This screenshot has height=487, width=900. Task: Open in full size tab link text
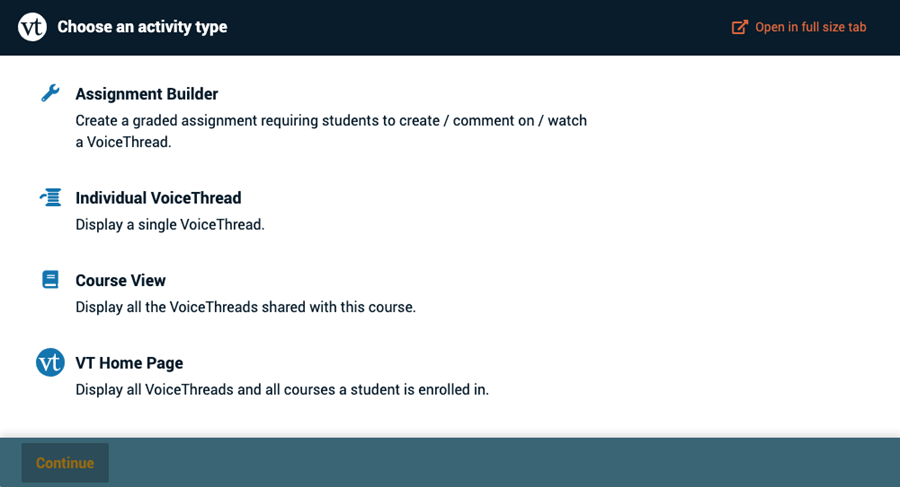click(810, 27)
